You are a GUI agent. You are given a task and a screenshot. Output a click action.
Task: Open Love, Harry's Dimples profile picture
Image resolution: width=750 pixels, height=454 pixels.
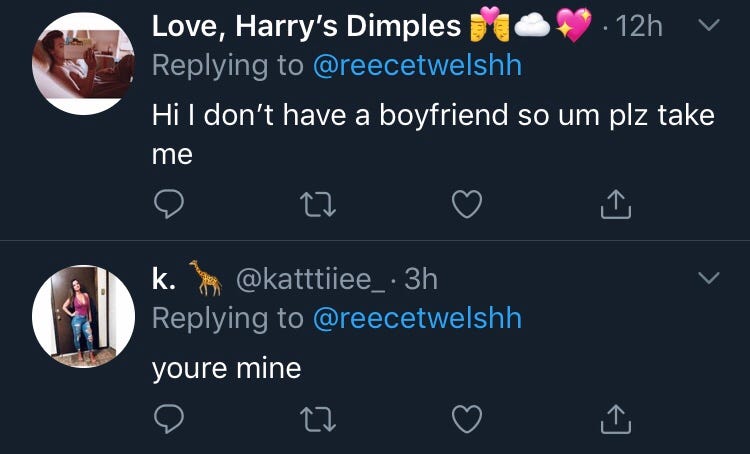point(84,61)
